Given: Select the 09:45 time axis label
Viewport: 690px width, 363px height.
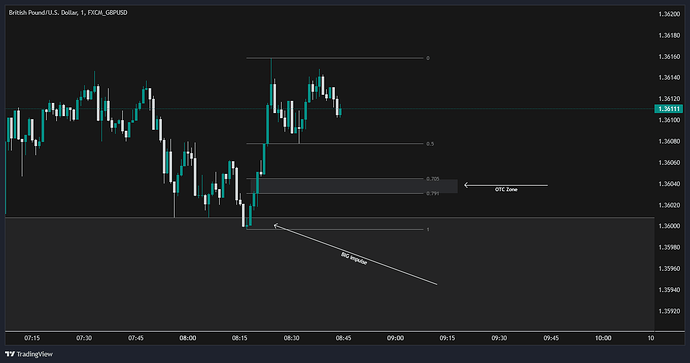Looking at the screenshot, I should point(551,338).
